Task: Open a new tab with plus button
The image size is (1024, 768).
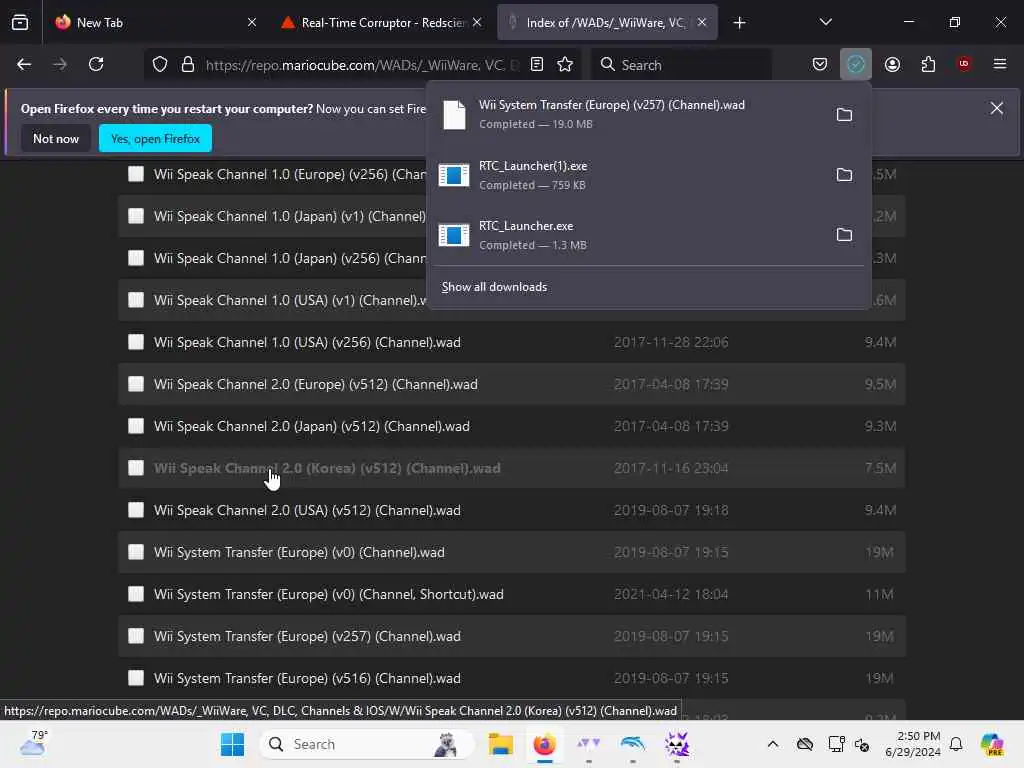Action: click(x=739, y=23)
